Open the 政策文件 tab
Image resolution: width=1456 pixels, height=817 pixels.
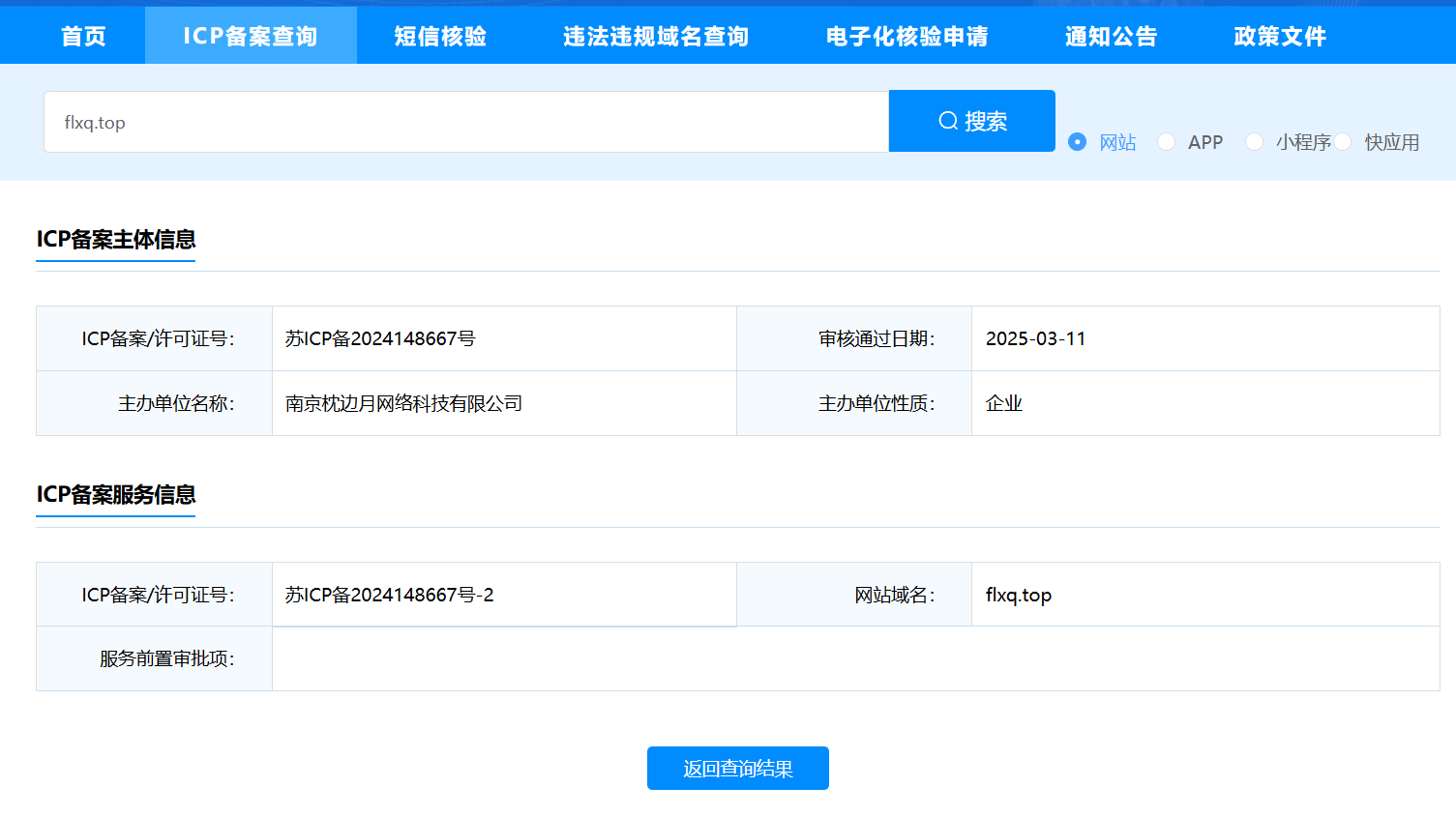[x=1280, y=37]
